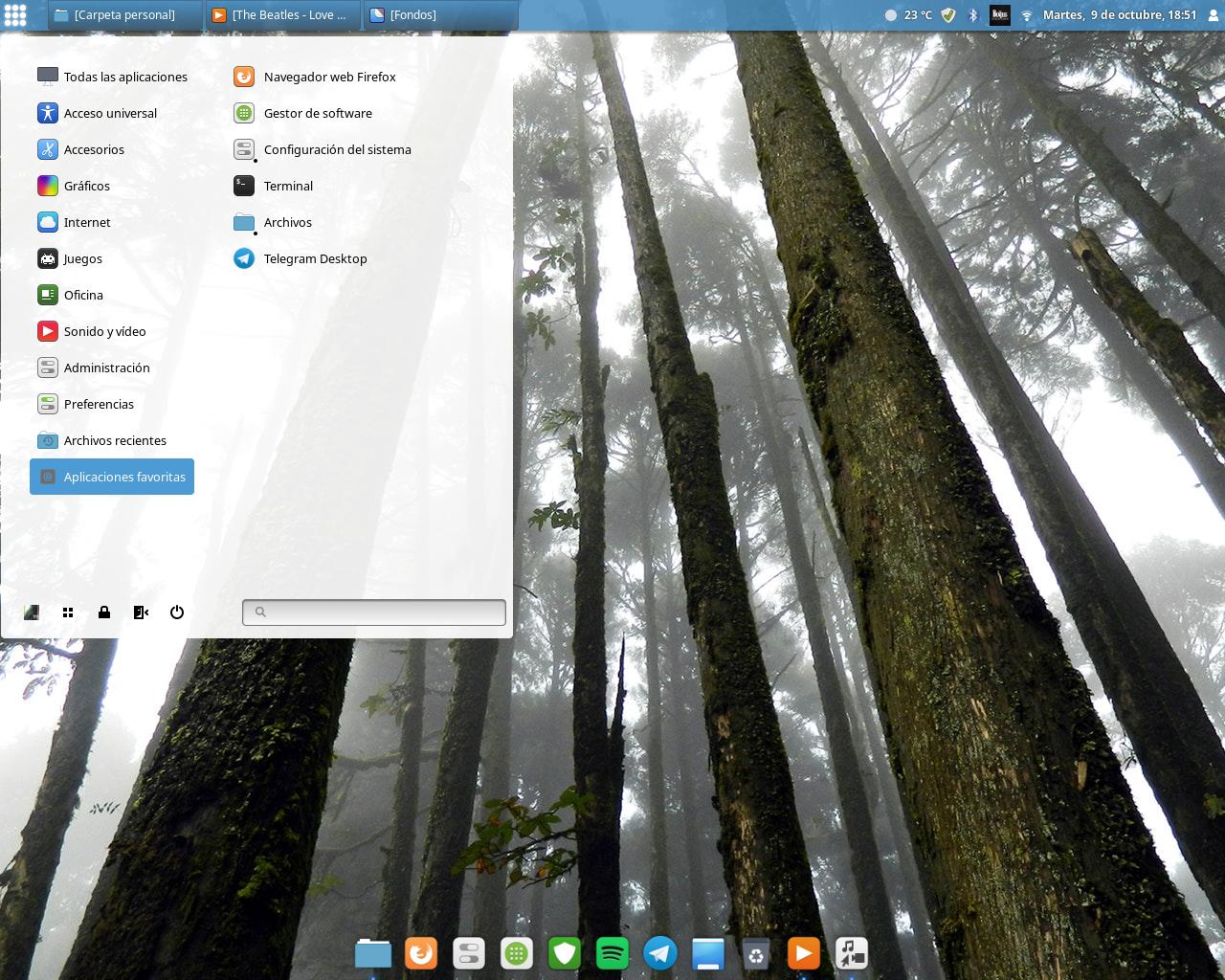
Task: Open the blue desktop window icon in dock
Action: click(708, 953)
